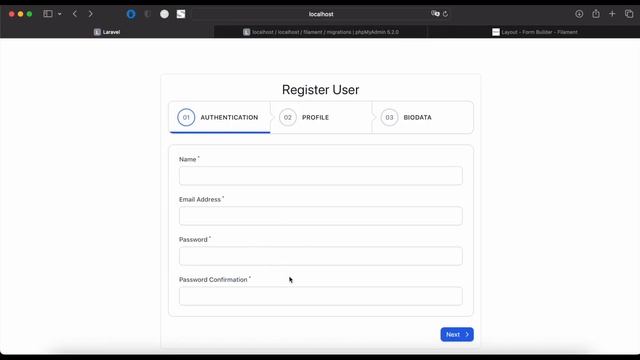Select the 03 Biodata wizard step
This screenshot has height=360, width=640.
click(423, 118)
